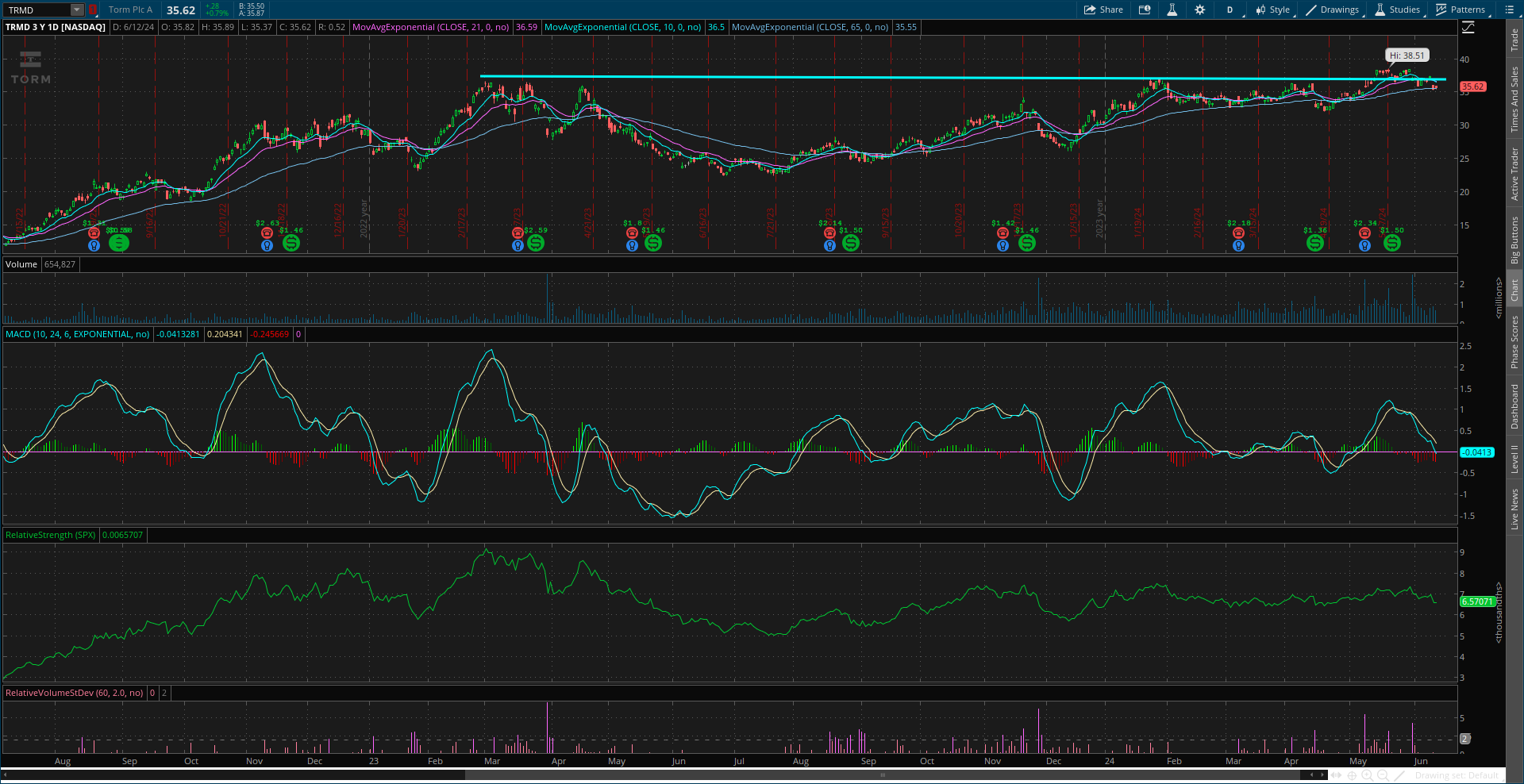The image size is (1524, 784).
Task: Click the blue lightbulb icon under $2.18
Action: [1238, 245]
